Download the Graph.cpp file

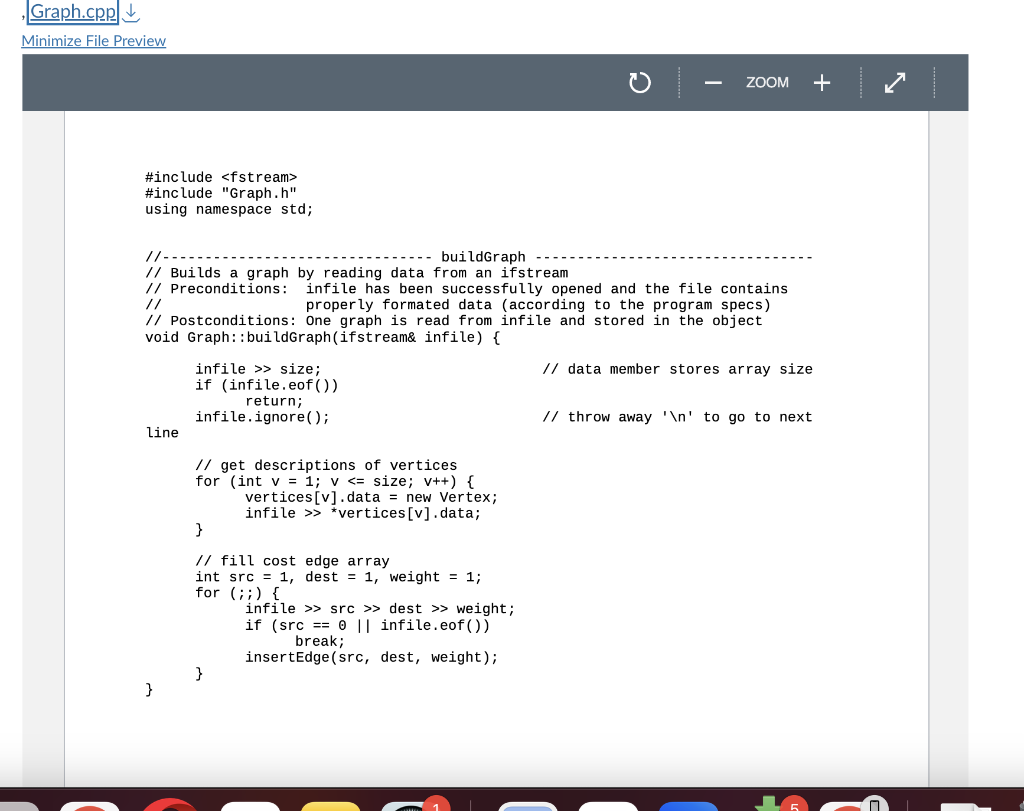click(130, 12)
